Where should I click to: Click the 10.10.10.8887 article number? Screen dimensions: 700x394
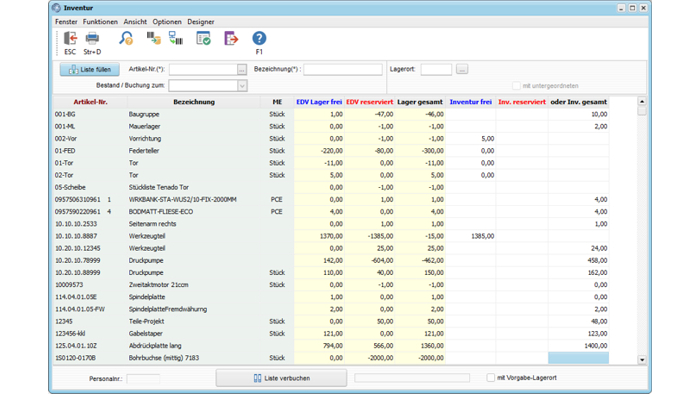(x=76, y=236)
